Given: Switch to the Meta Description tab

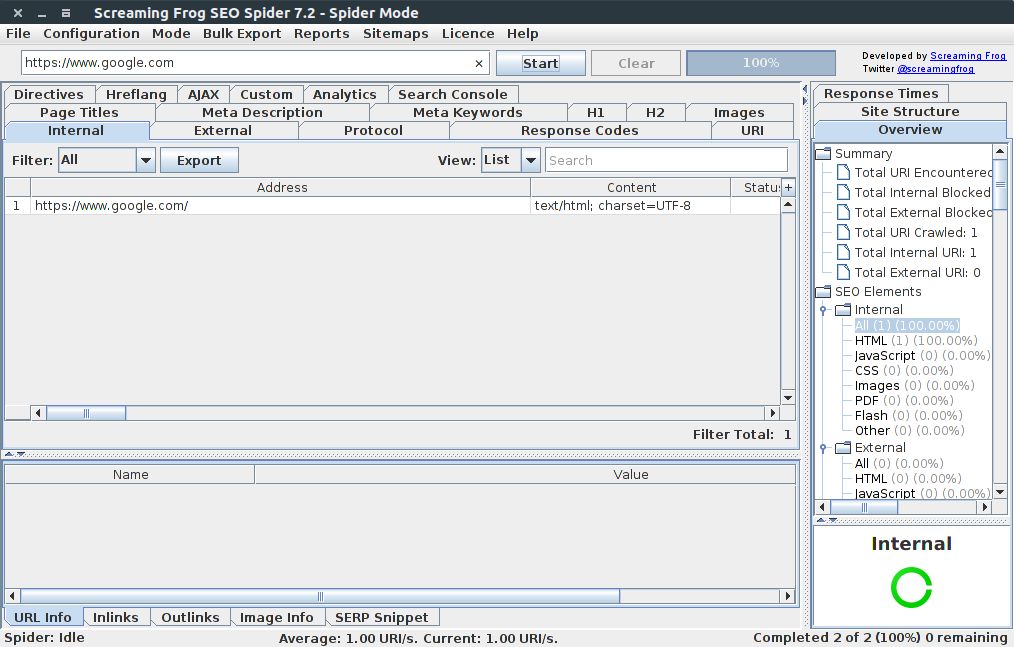Looking at the screenshot, I should (x=262, y=113).
